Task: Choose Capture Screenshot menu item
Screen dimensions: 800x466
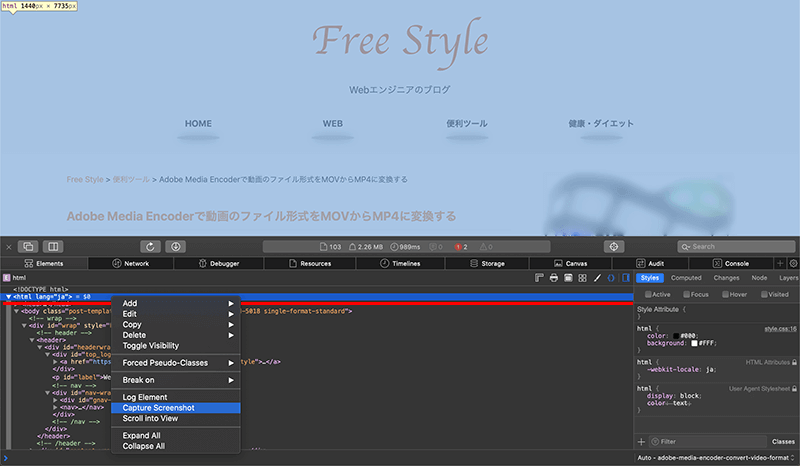Action: (x=176, y=408)
